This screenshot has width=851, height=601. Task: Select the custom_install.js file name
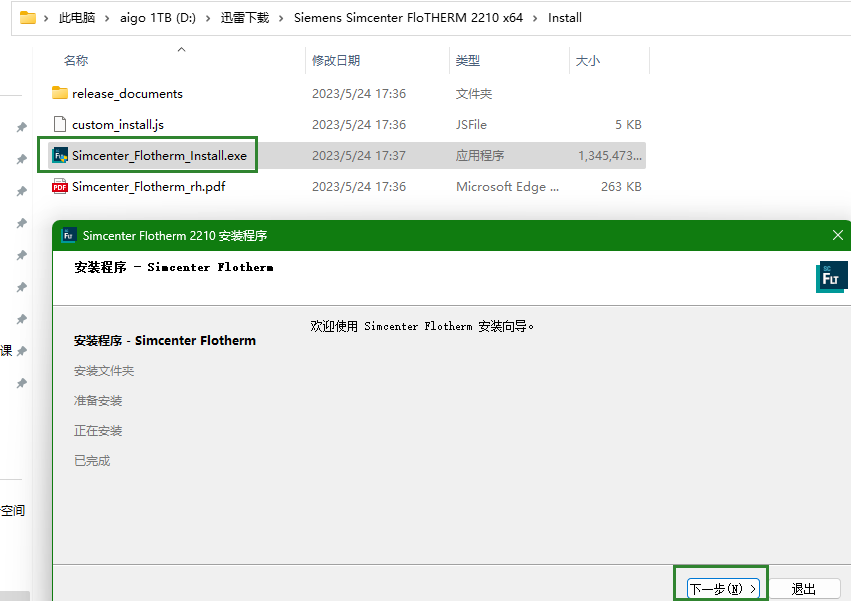pyautogui.click(x=118, y=124)
